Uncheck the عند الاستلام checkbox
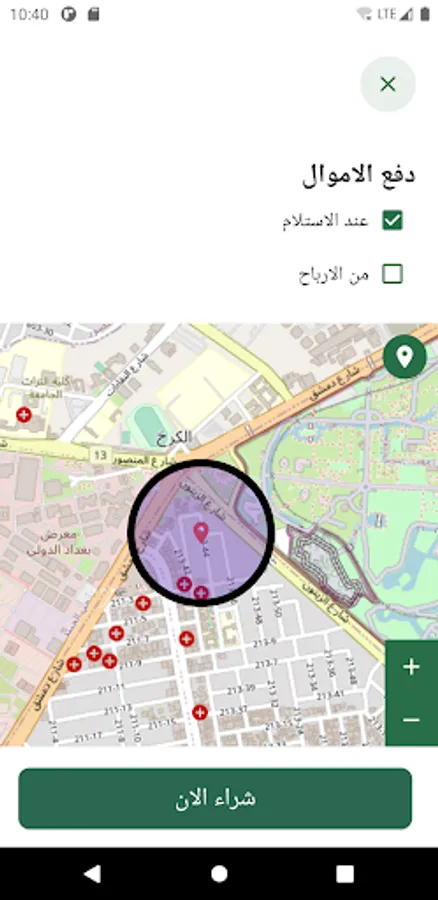This screenshot has width=438, height=900. 393,220
